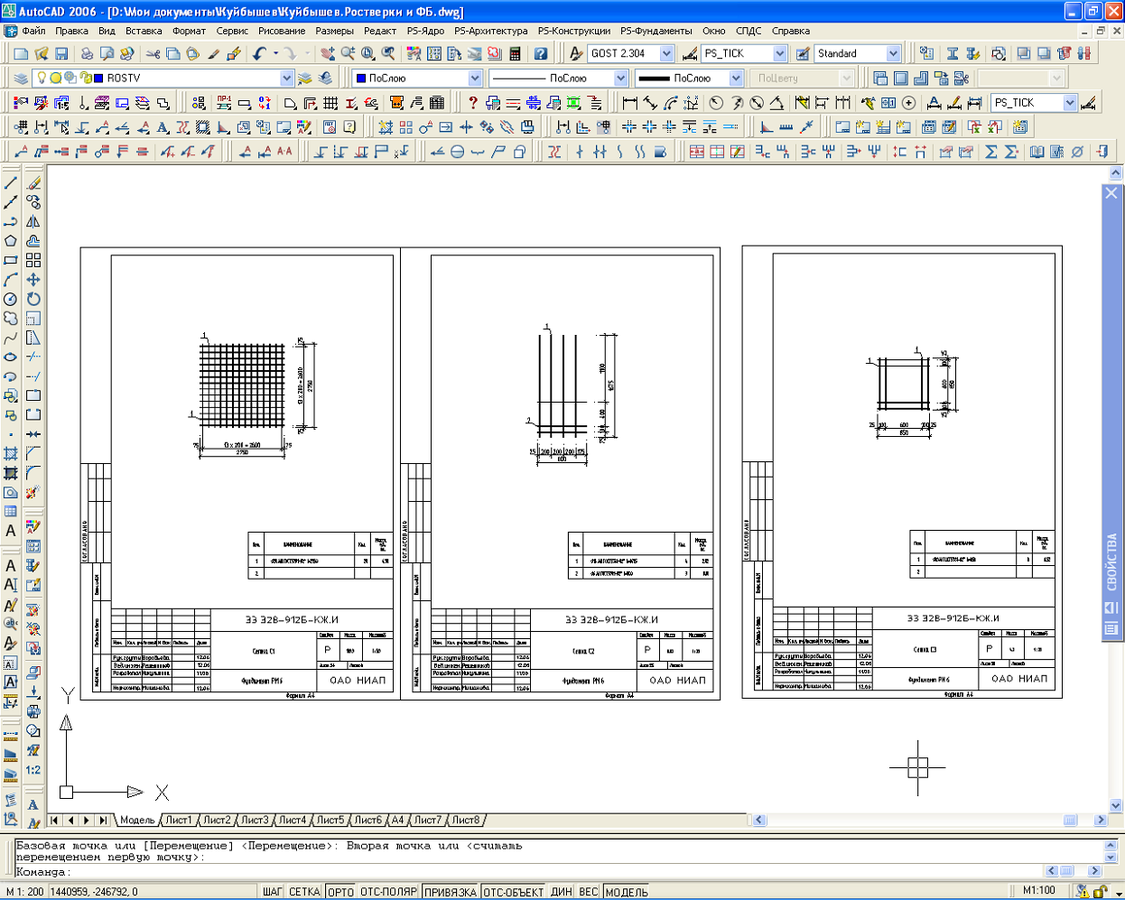Image resolution: width=1125 pixels, height=900 pixels.
Task: Click the M1:100 scale button
Action: point(1038,891)
